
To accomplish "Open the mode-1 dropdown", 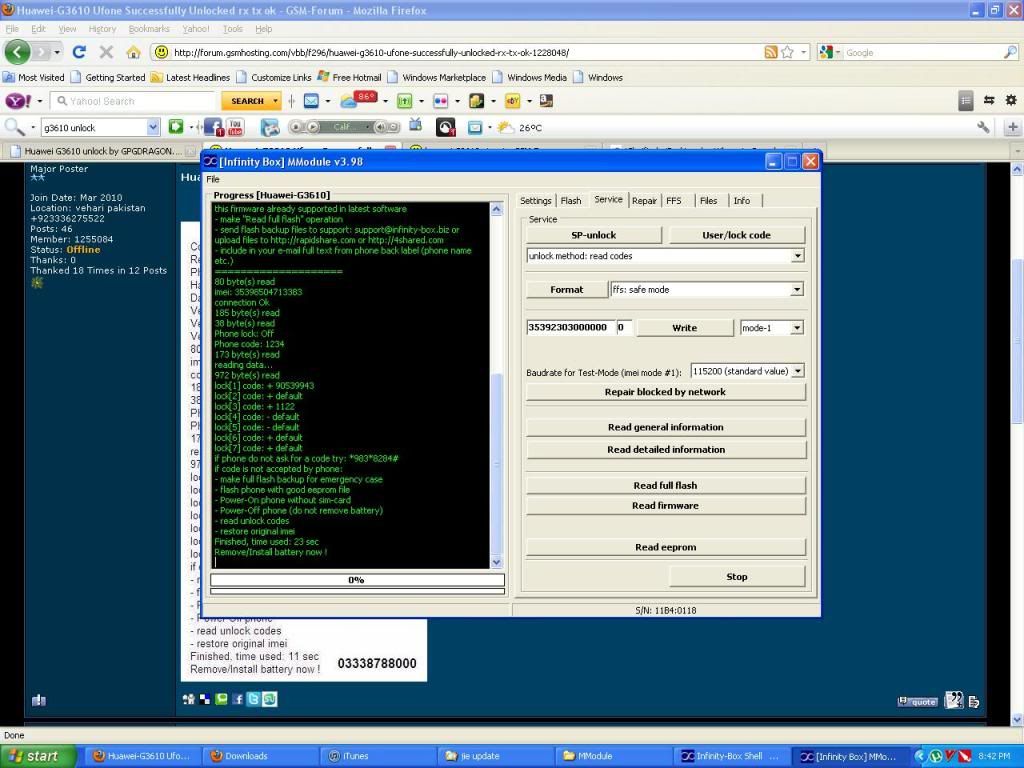I will [x=797, y=328].
